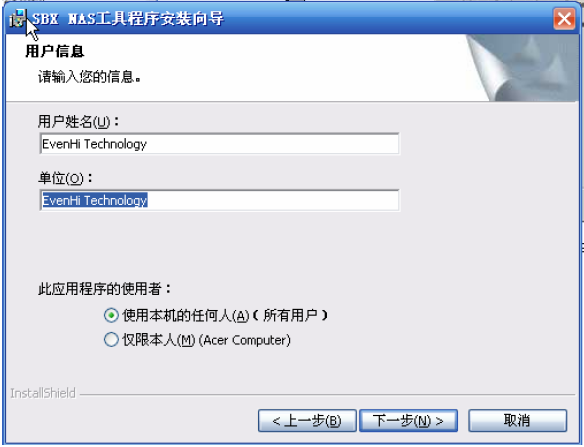Click the 用户信息 header text
The width and height of the screenshot is (584, 447).
coord(55,51)
